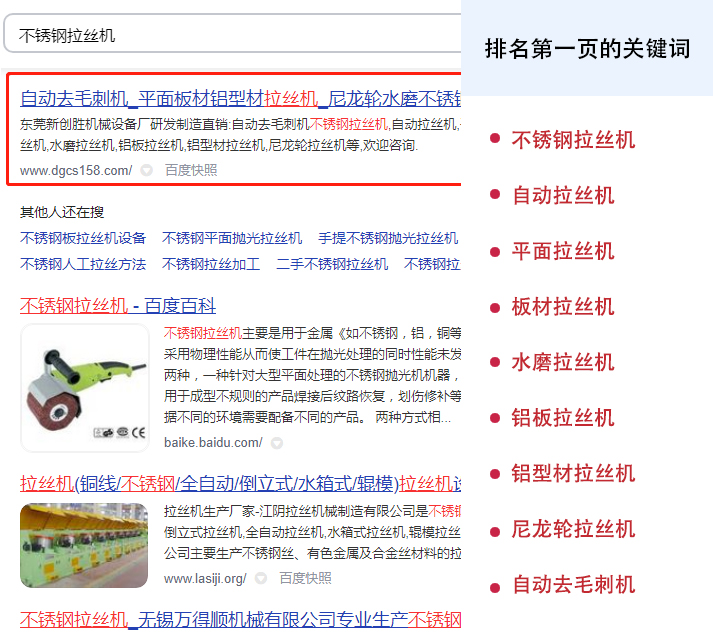
Task: Open the 不锈钢拉丝机_无锡万得顺机械有限公司 result title
Action: [x=241, y=620]
